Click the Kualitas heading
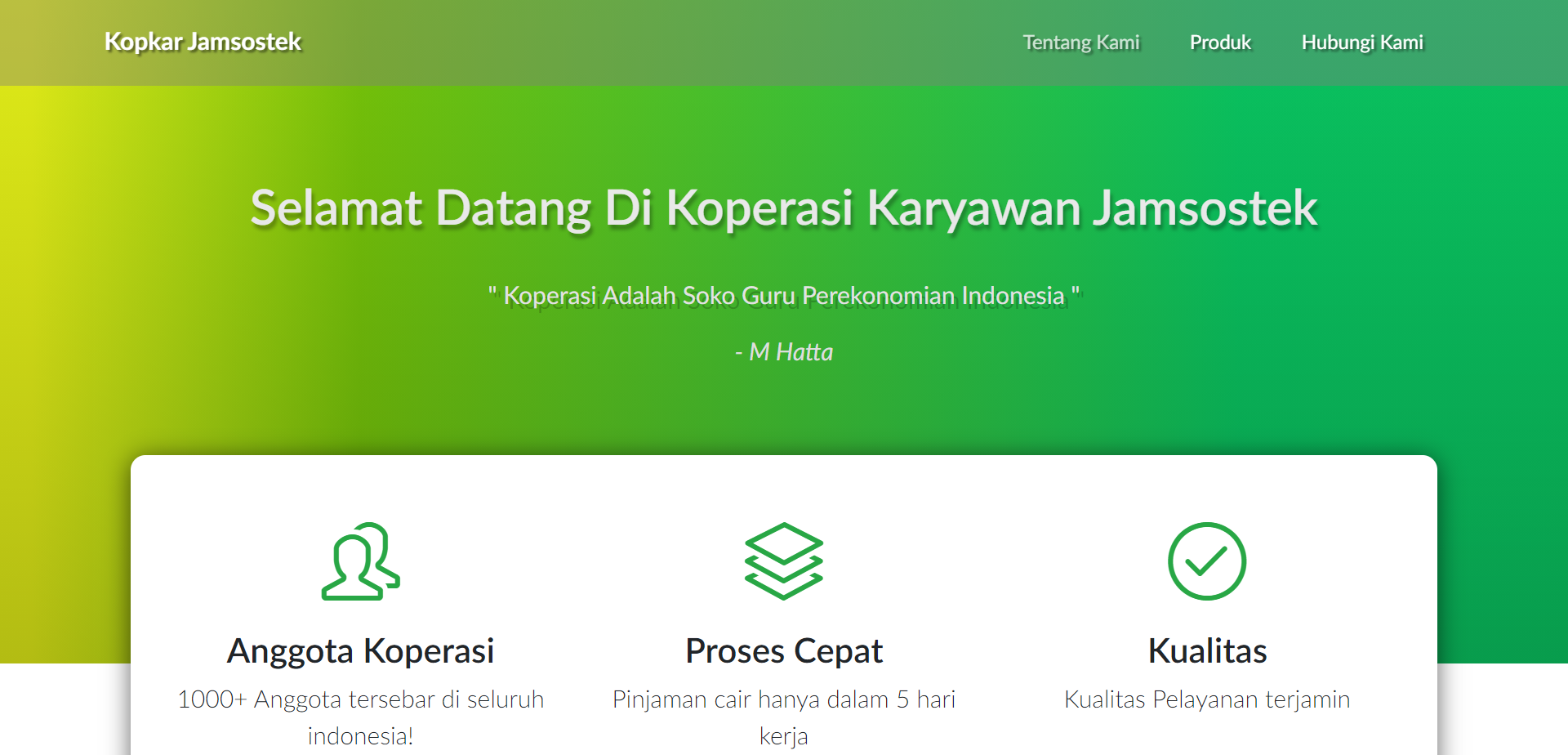This screenshot has width=1568, height=755. tap(1206, 650)
